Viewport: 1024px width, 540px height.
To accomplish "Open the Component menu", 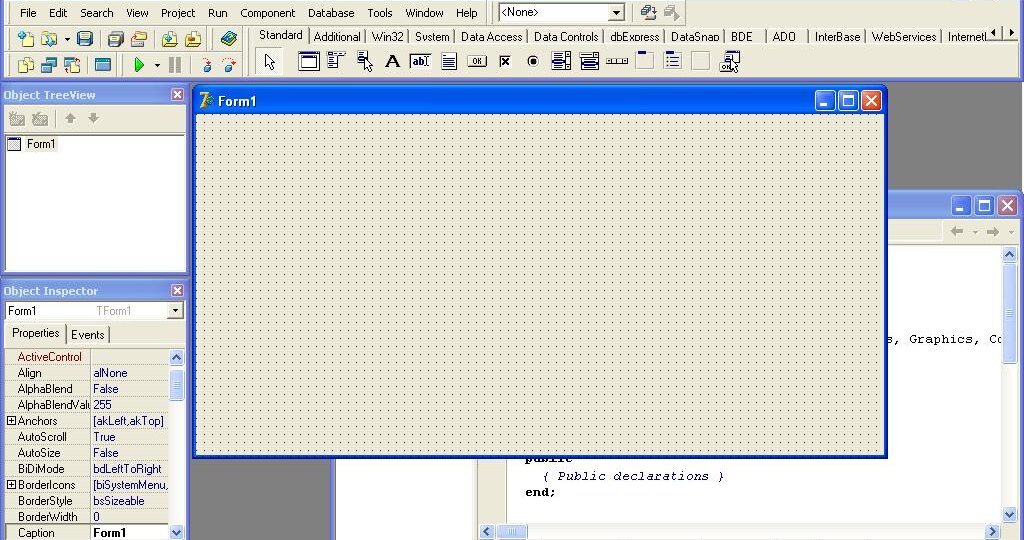I will click(268, 13).
